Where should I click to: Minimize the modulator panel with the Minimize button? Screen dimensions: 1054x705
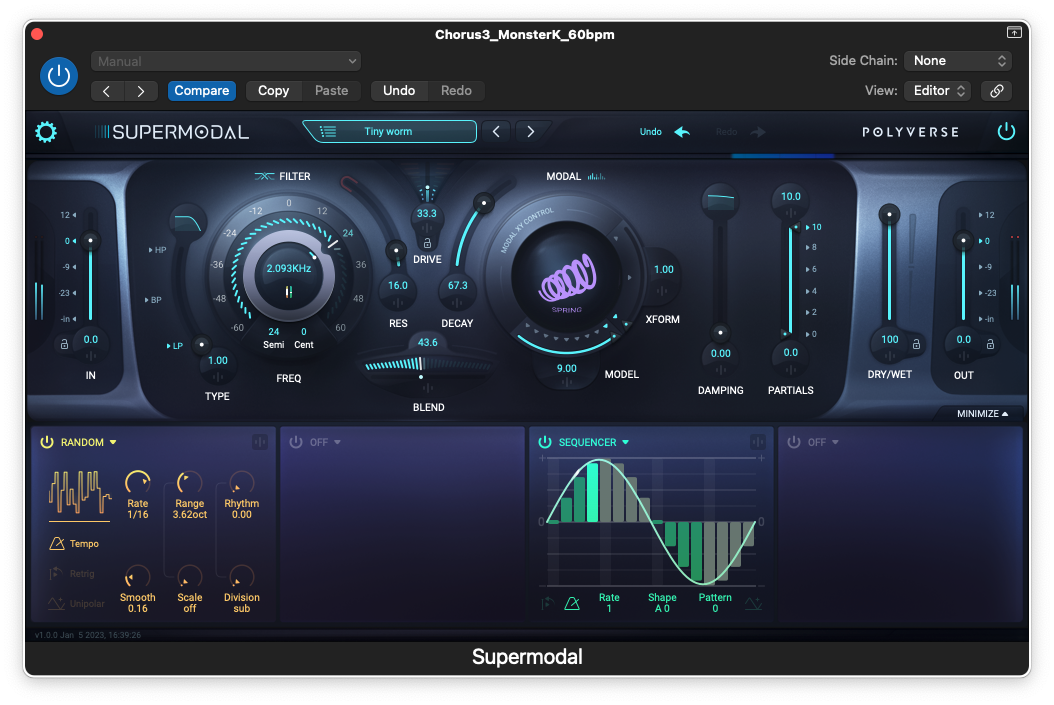click(x=982, y=413)
